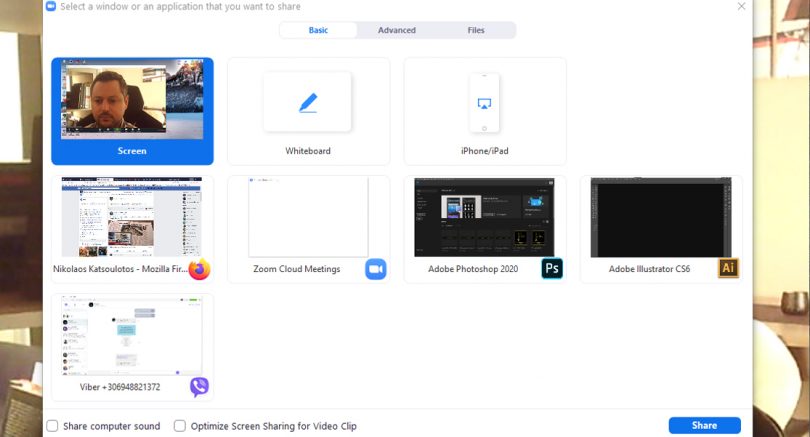Click 'Zoom Cloud Meetings' label text
The width and height of the screenshot is (810, 437).
297,269
